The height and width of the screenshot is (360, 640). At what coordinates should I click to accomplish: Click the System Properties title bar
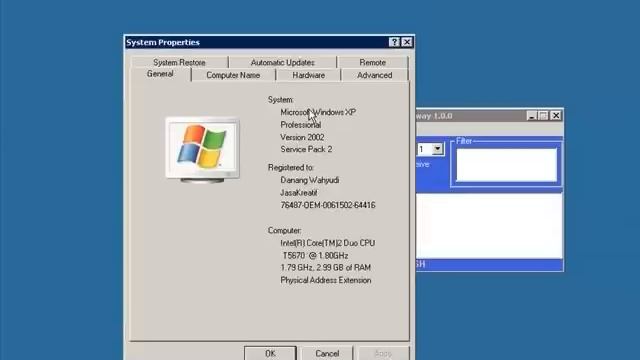(256, 42)
